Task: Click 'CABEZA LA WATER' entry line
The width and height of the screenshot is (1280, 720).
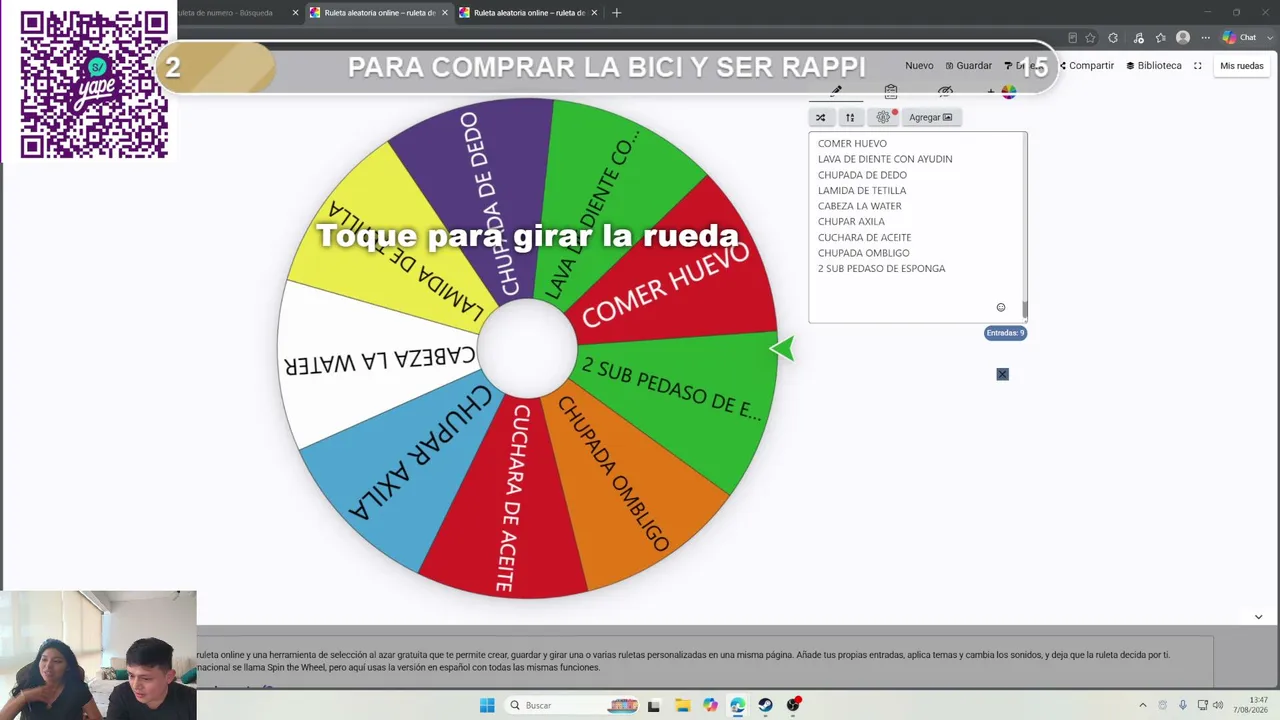Action: coord(860,206)
